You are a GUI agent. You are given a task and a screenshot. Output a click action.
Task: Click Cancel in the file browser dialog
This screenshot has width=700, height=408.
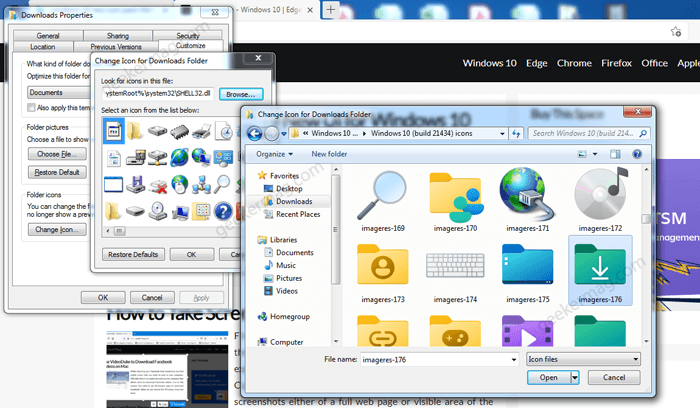coord(614,377)
